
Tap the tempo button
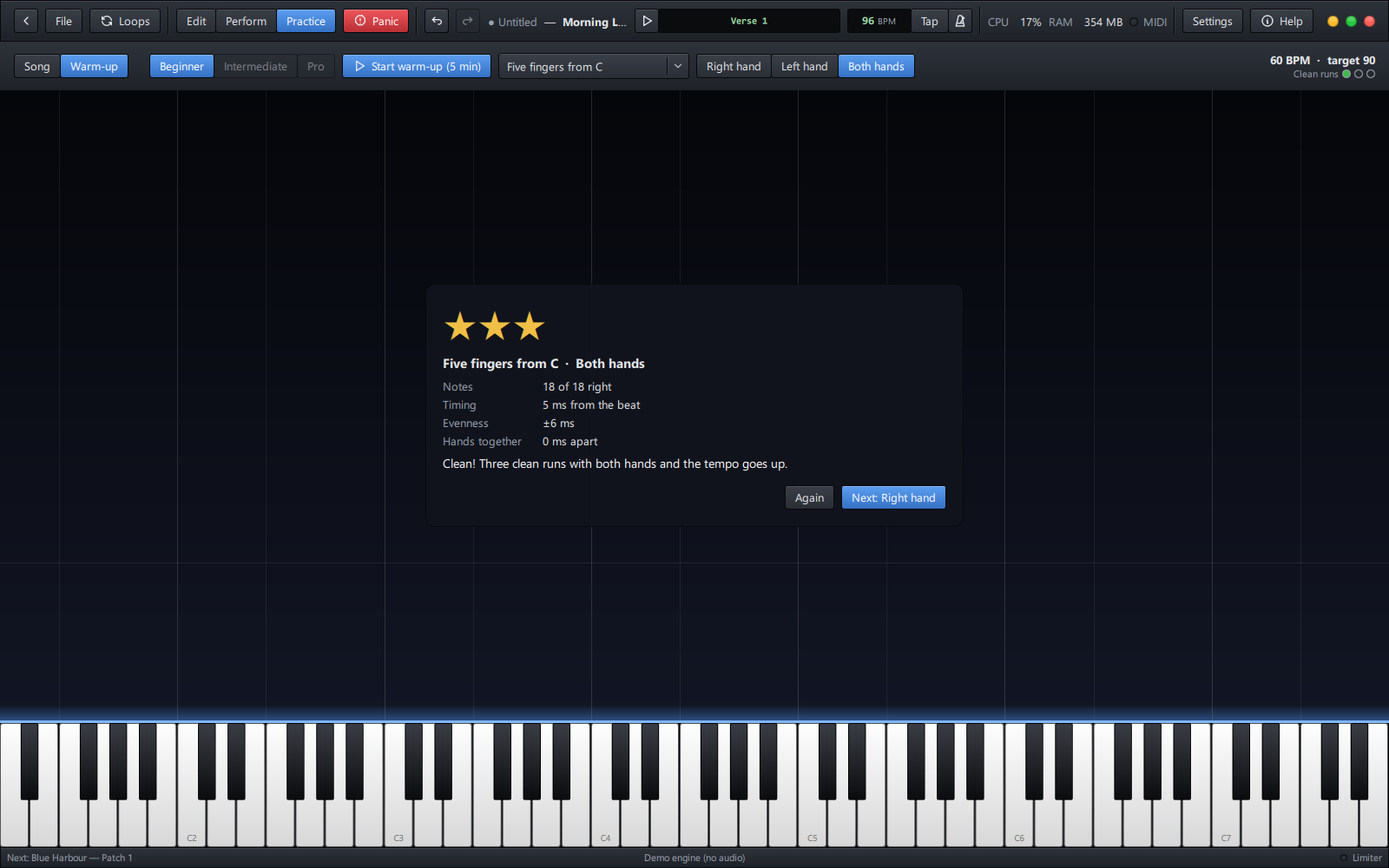coord(929,21)
